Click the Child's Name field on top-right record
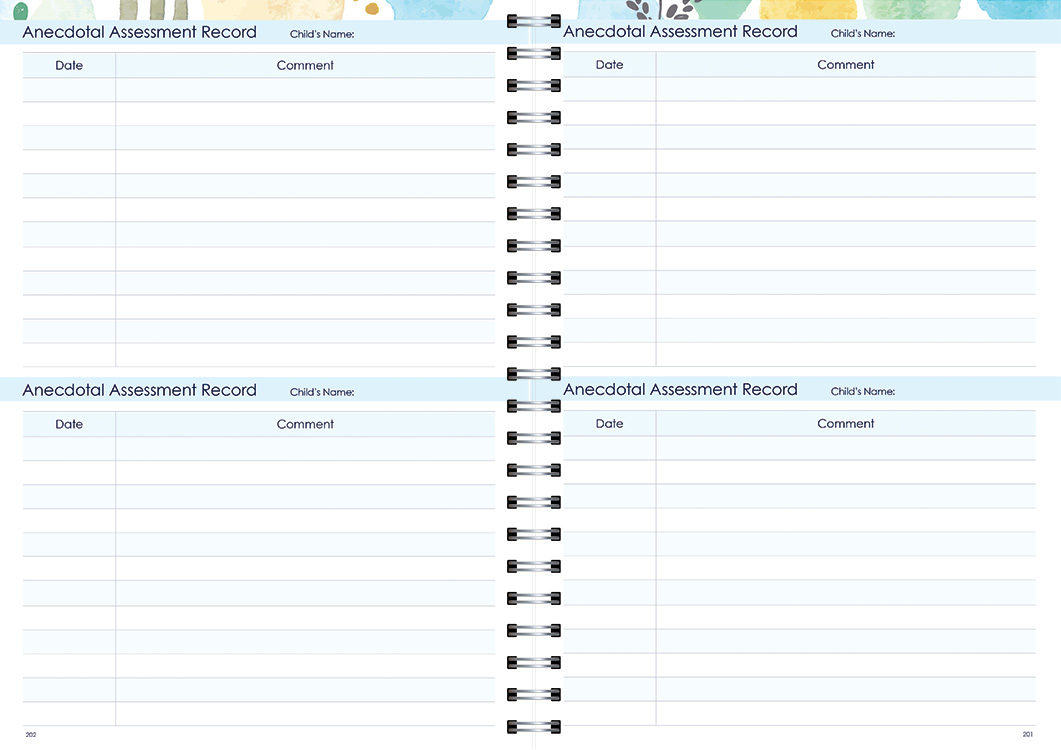This screenshot has height=750, width=1061. 862,33
